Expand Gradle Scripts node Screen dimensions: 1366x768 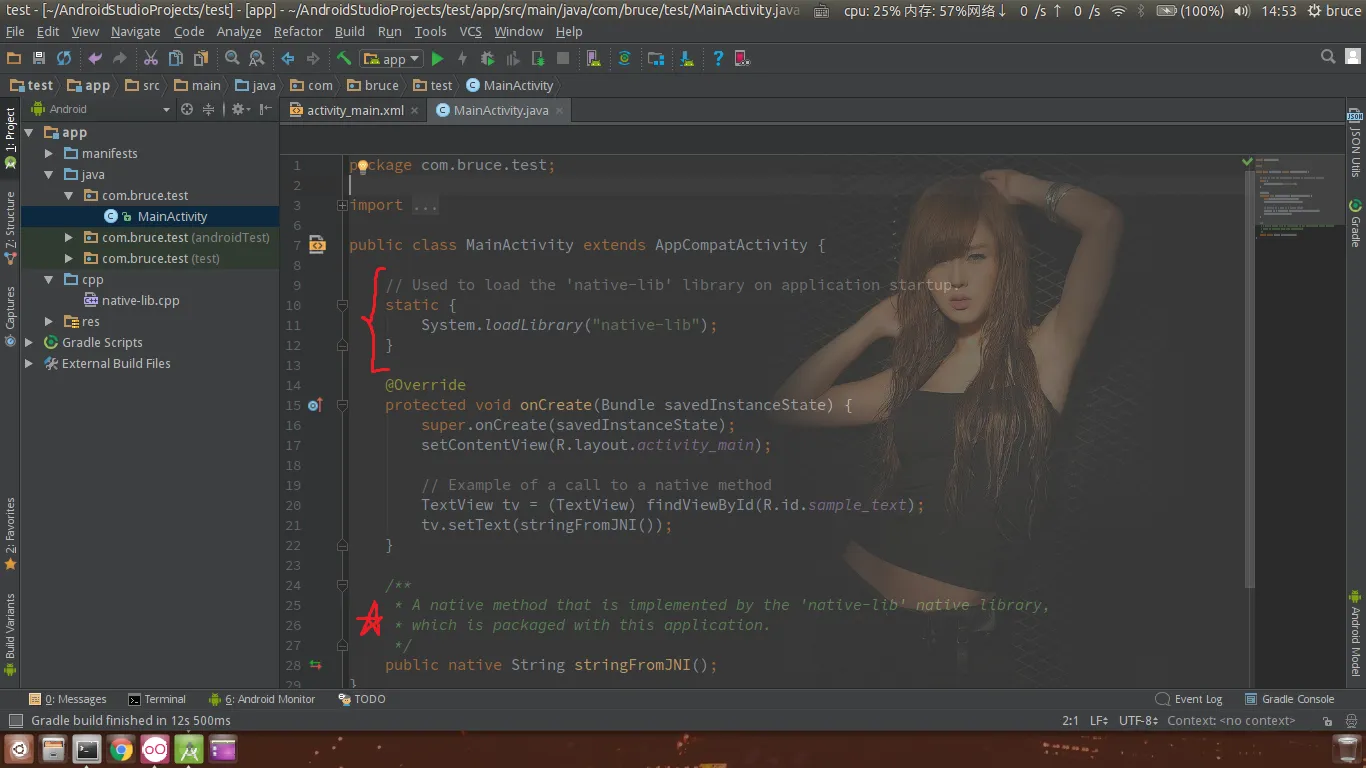tap(28, 342)
